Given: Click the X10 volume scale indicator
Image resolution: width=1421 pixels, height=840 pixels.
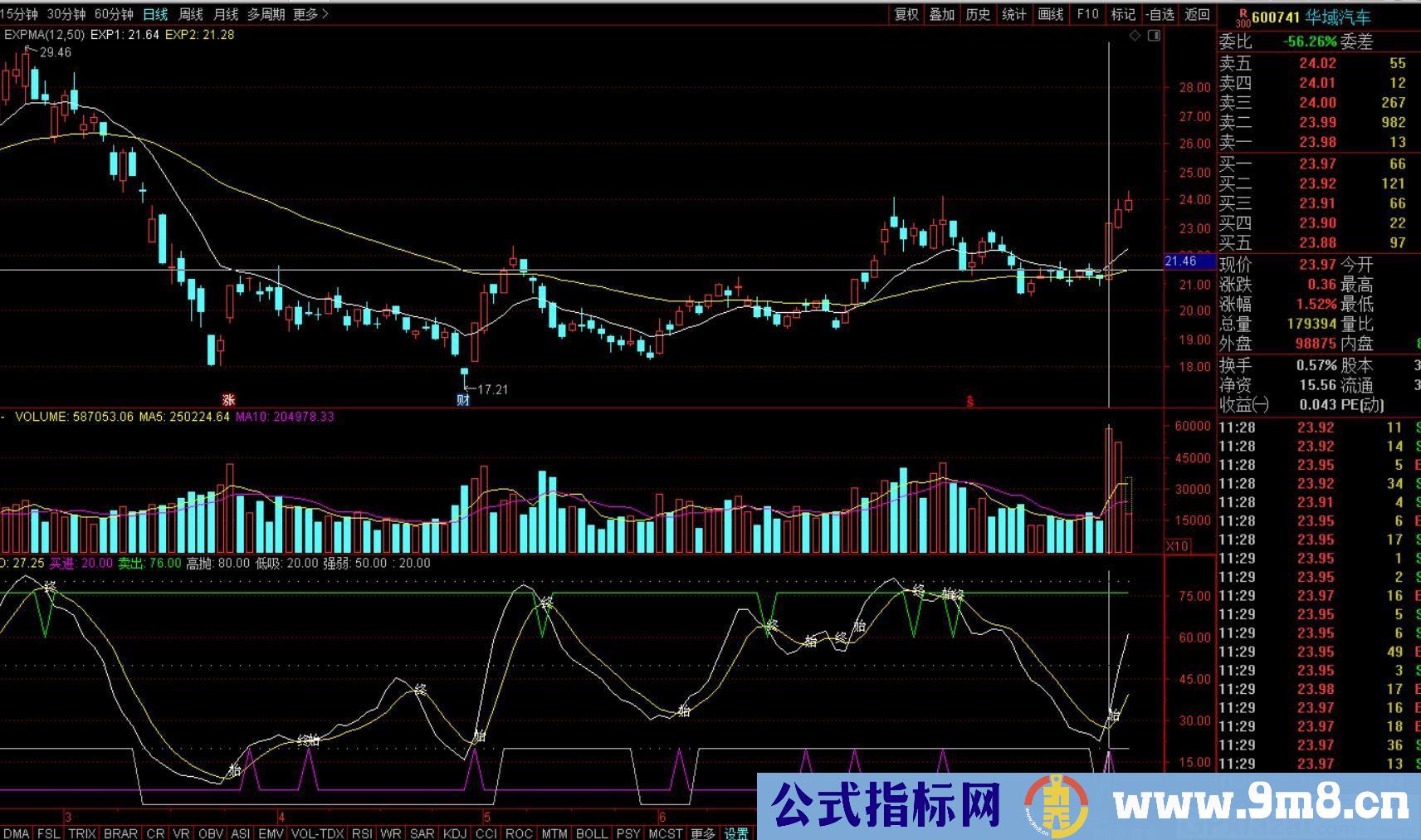Looking at the screenshot, I should click(1177, 546).
